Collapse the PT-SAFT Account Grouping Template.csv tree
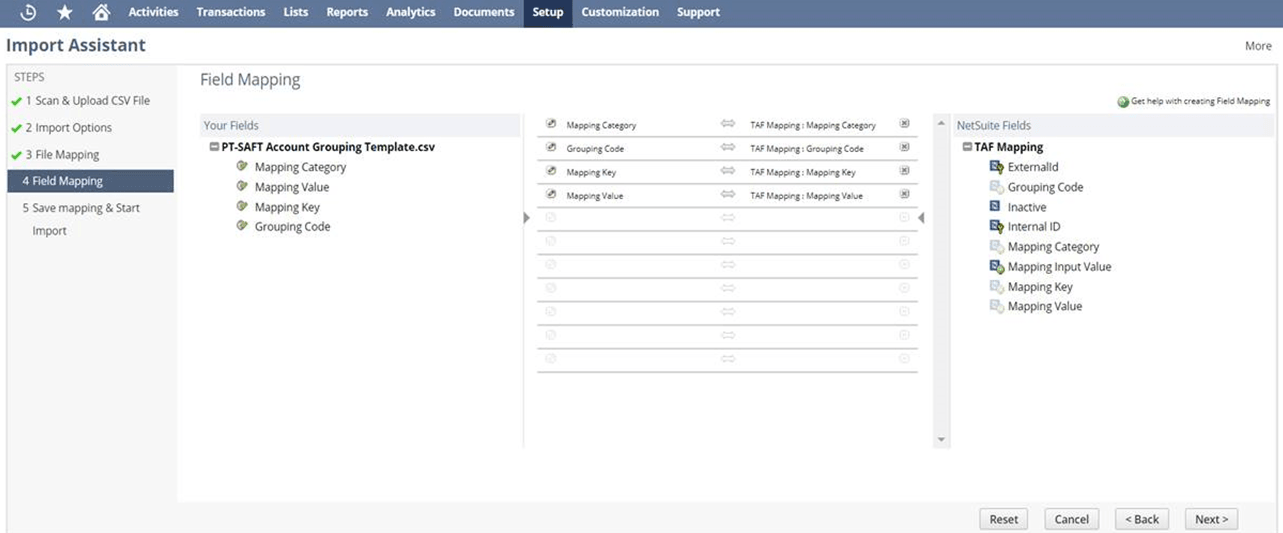This screenshot has height=533, width=1283. pyautogui.click(x=215, y=147)
